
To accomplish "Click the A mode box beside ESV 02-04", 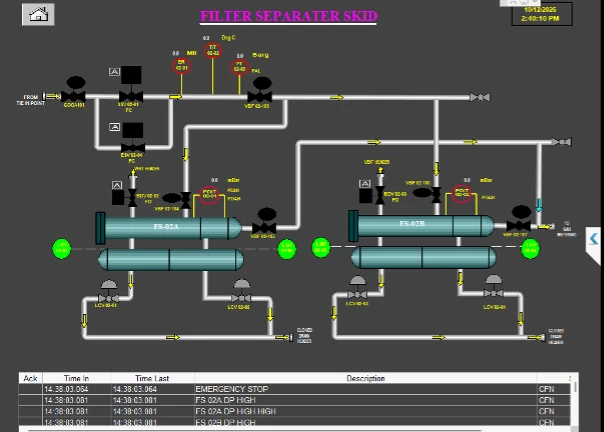I will [114, 127].
